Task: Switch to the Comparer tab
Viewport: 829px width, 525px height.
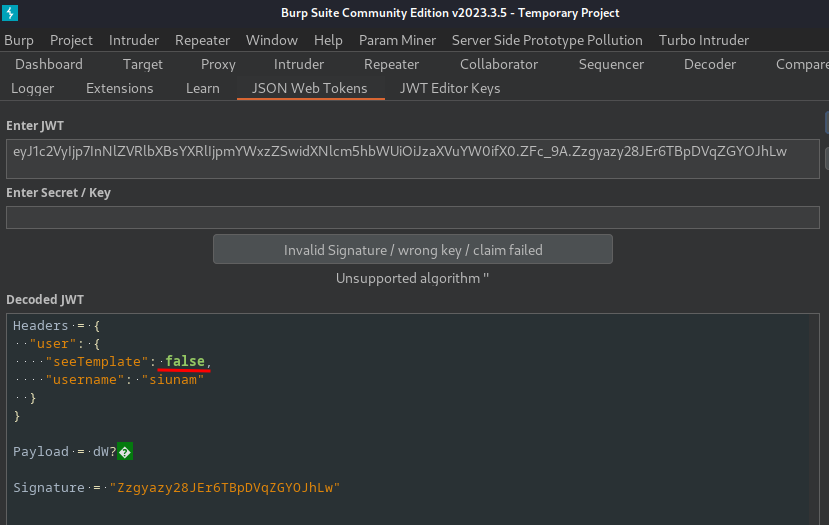Action: tap(802, 65)
